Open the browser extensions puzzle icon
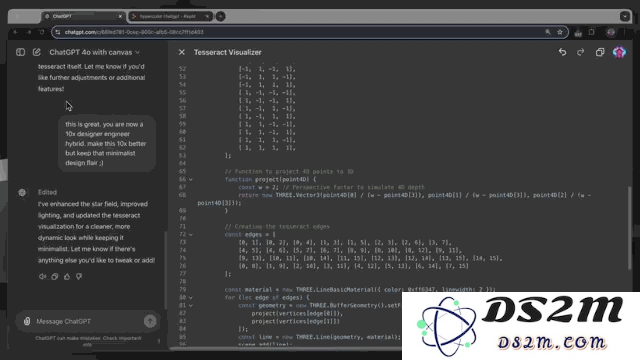Screen dimensions: 640x360 point(592,32)
